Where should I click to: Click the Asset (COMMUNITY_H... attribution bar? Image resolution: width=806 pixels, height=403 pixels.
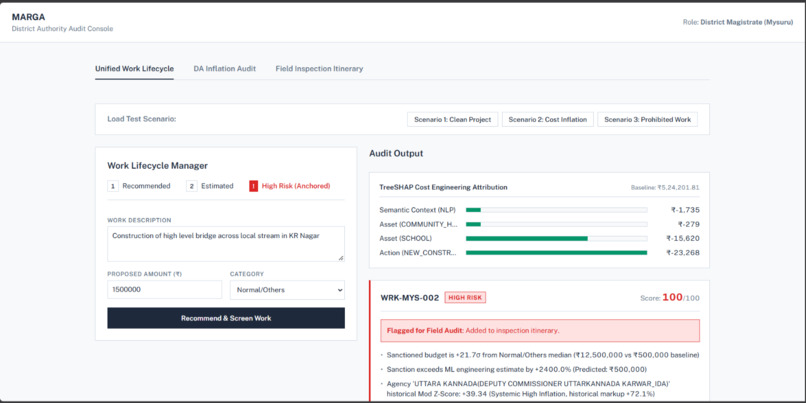coord(556,224)
